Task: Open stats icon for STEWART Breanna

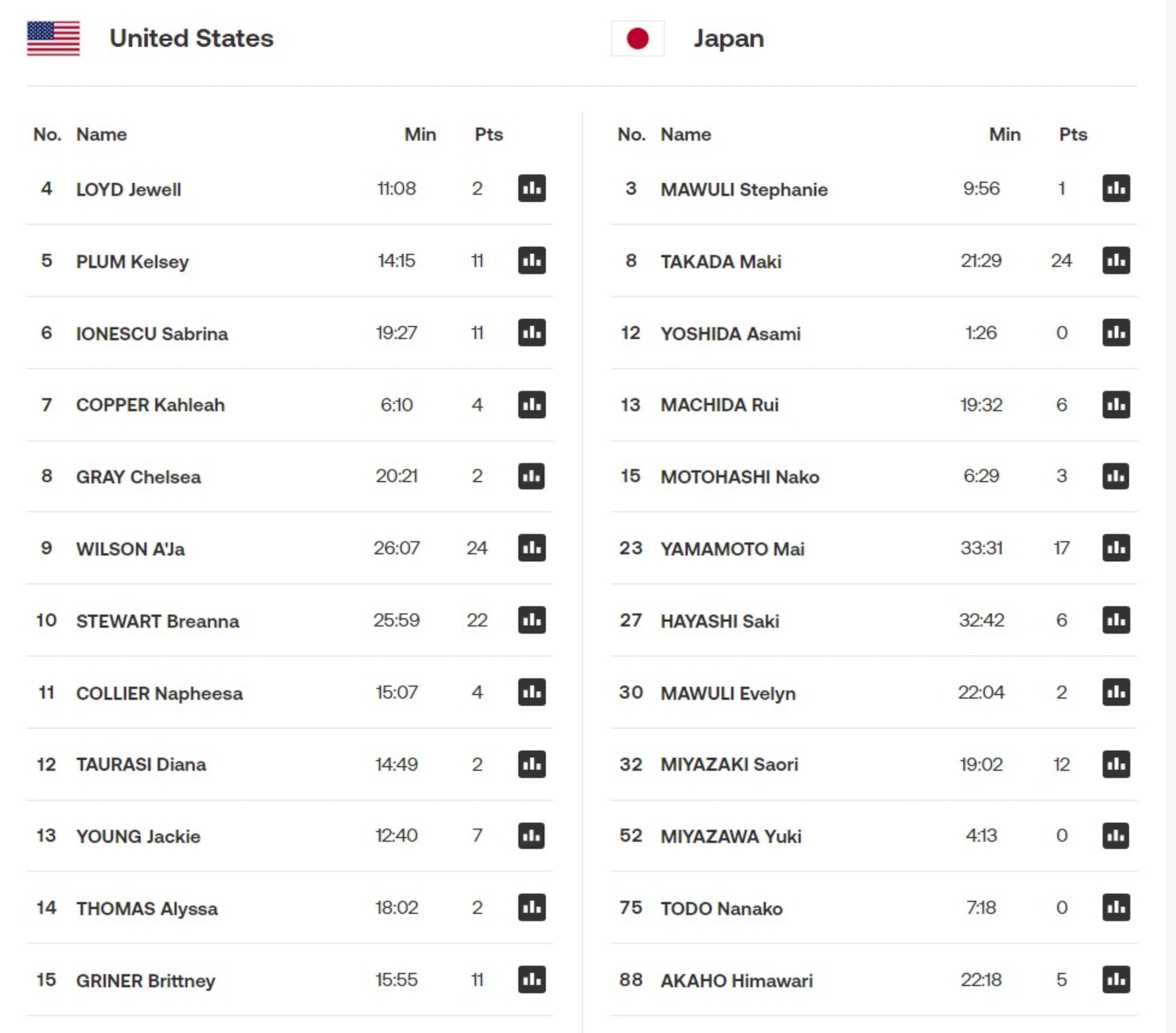Action: pos(531,620)
